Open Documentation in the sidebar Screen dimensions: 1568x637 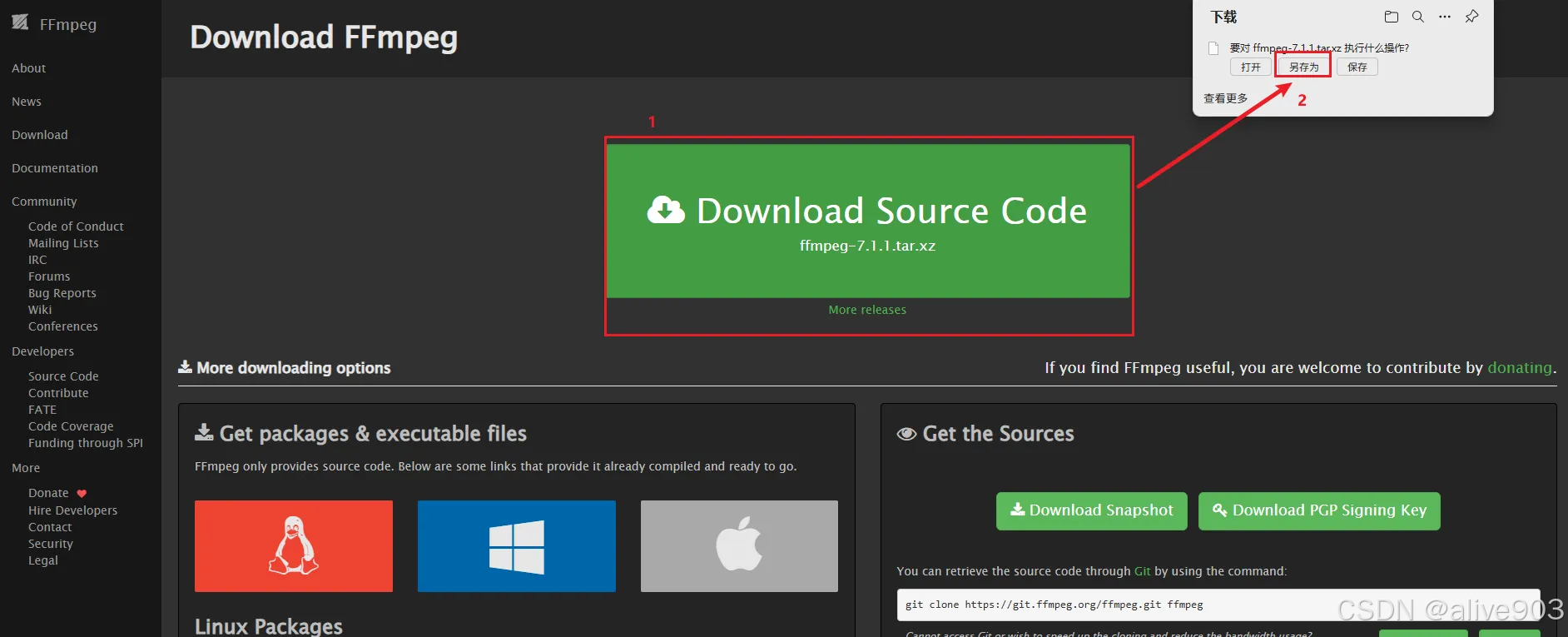(x=55, y=168)
